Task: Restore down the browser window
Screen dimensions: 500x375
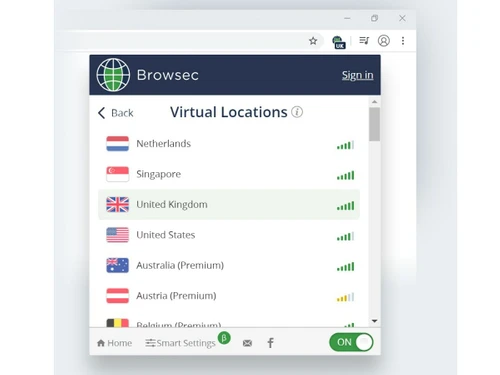Action: [x=375, y=18]
